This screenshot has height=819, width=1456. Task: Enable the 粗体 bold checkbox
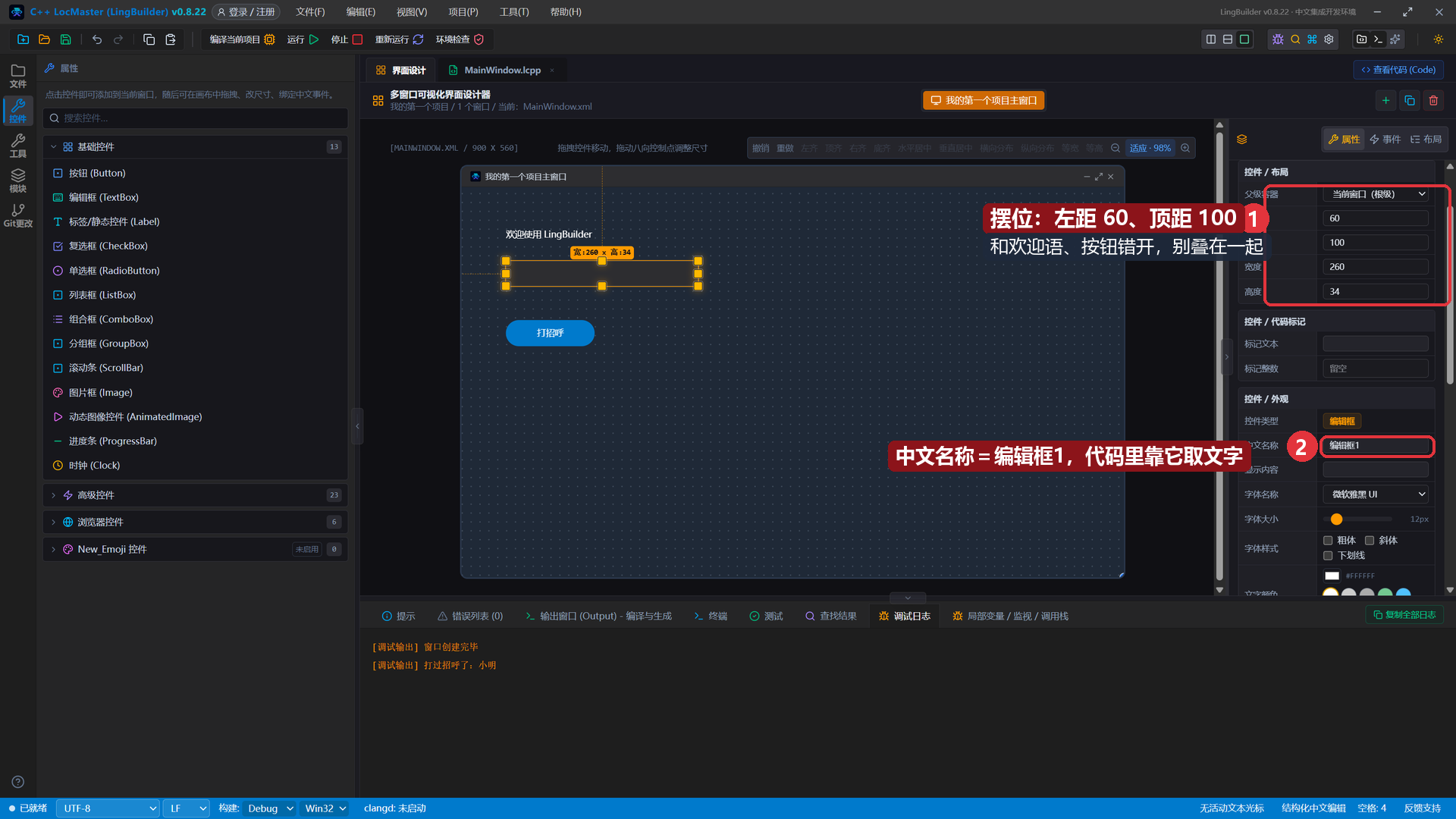point(1328,541)
